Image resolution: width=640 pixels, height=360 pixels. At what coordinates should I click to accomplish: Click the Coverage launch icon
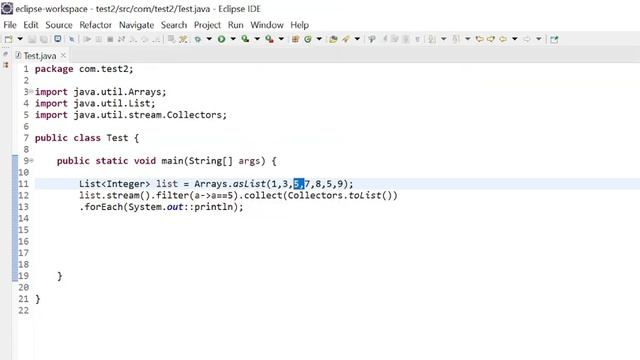245,39
